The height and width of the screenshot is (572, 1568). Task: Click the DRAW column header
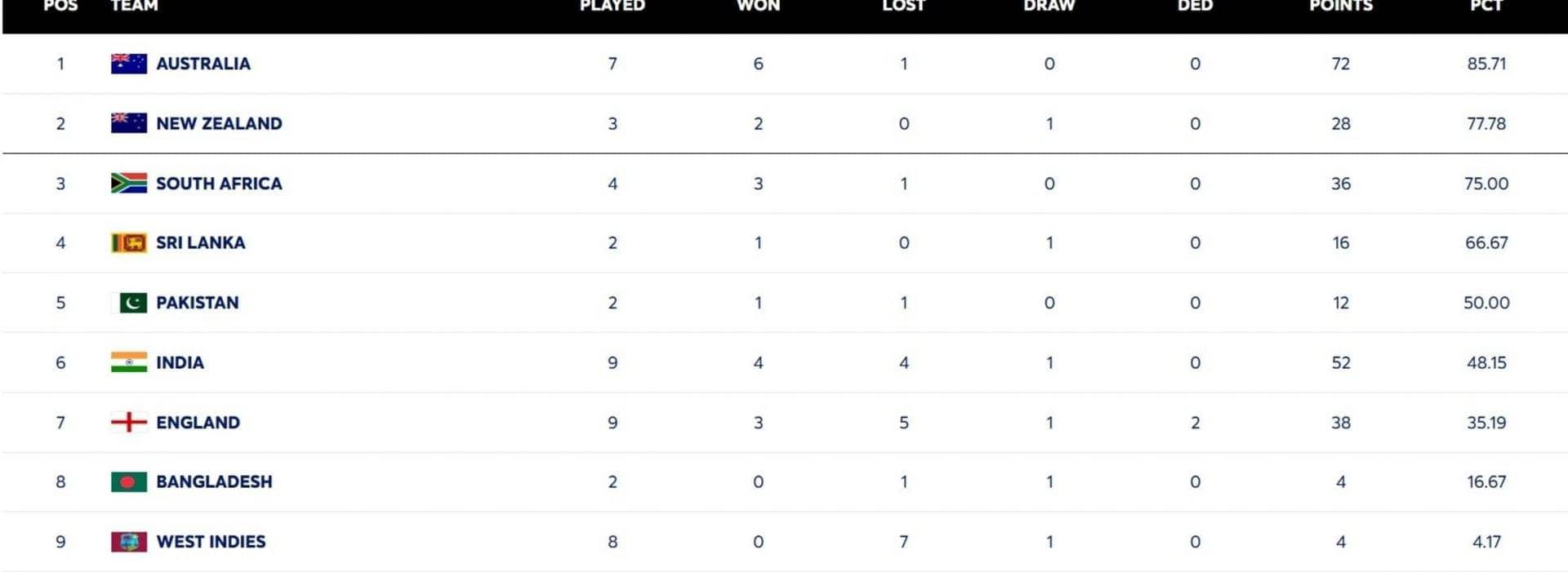point(1049,7)
